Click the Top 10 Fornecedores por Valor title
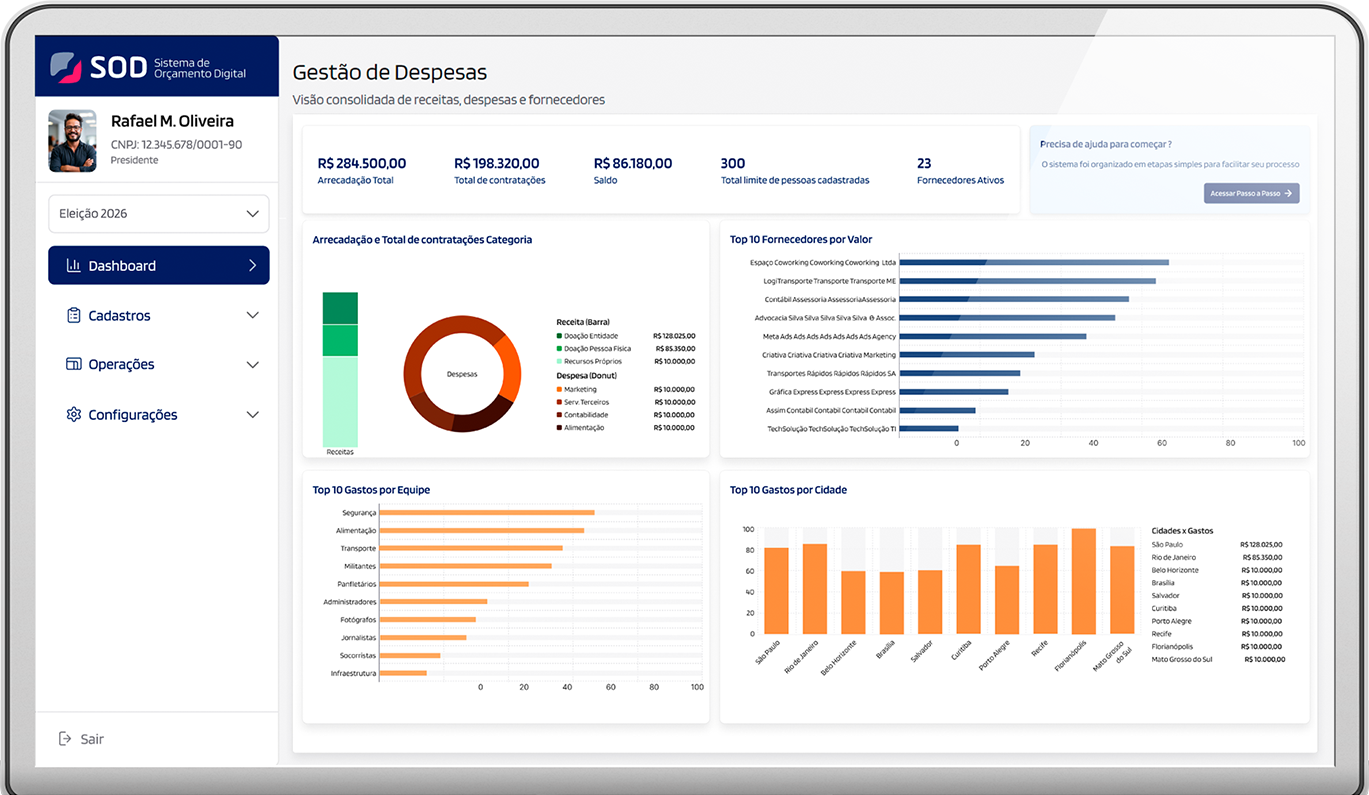Screen dimensions: 1369x795 coord(801,239)
